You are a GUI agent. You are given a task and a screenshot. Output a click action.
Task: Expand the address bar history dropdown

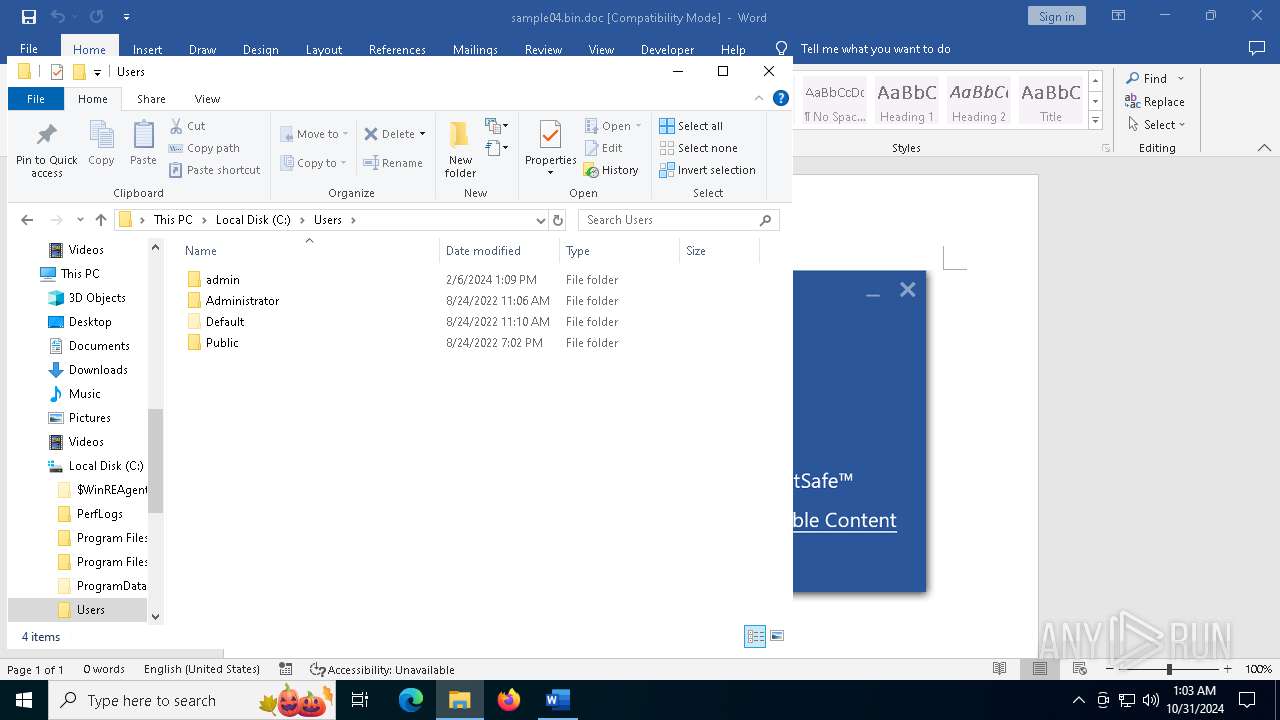tap(540, 220)
